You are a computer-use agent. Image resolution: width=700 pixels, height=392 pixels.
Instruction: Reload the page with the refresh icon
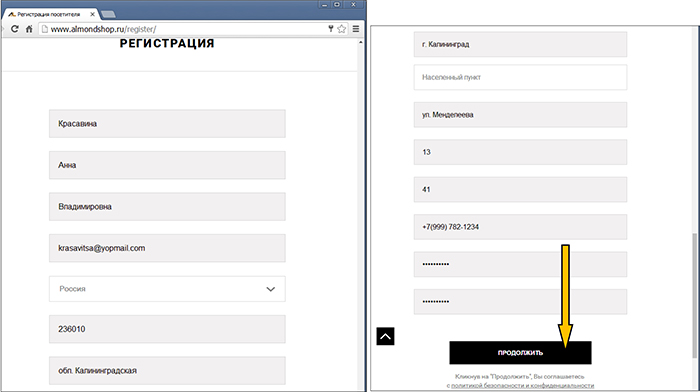[15, 29]
